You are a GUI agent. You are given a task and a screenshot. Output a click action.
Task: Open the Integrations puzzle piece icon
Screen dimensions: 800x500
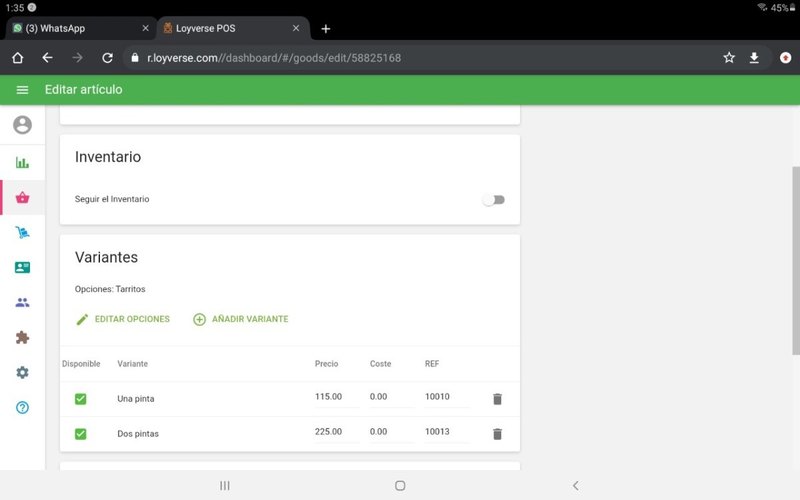22,337
